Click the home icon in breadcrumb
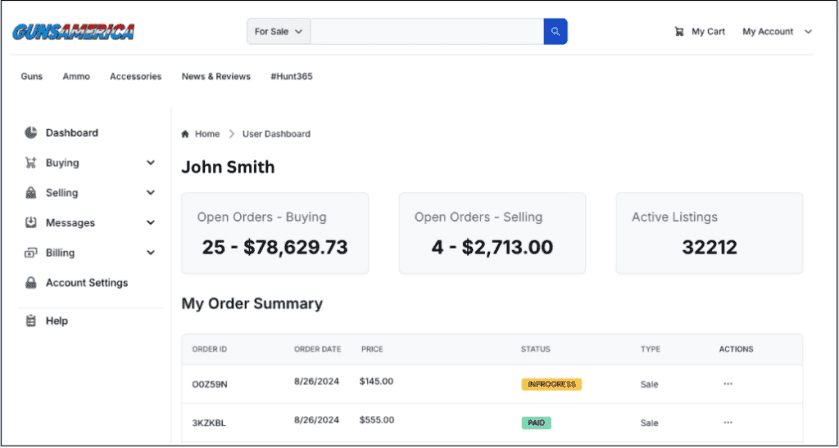Viewport: 839px width, 448px height. click(185, 134)
